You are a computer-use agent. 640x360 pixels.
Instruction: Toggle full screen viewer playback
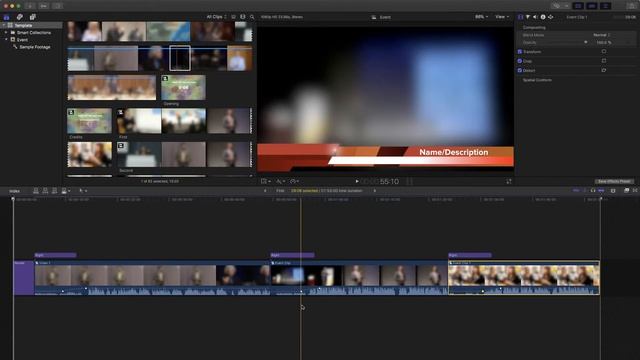(x=509, y=181)
